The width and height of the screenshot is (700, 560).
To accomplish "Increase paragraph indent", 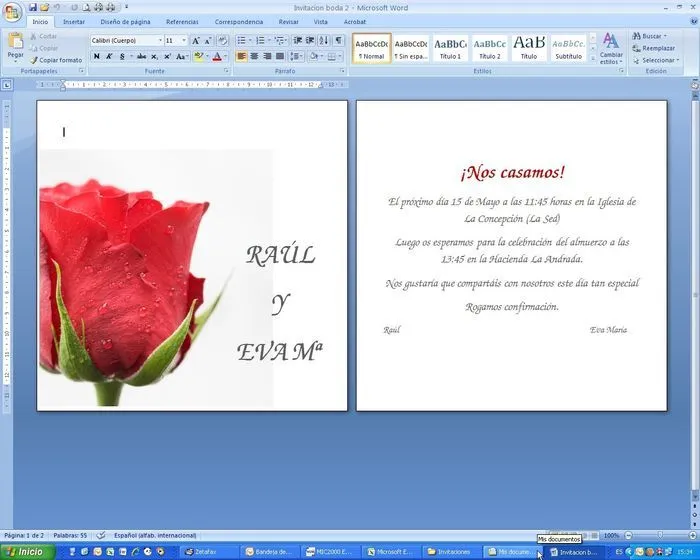I will (310, 41).
